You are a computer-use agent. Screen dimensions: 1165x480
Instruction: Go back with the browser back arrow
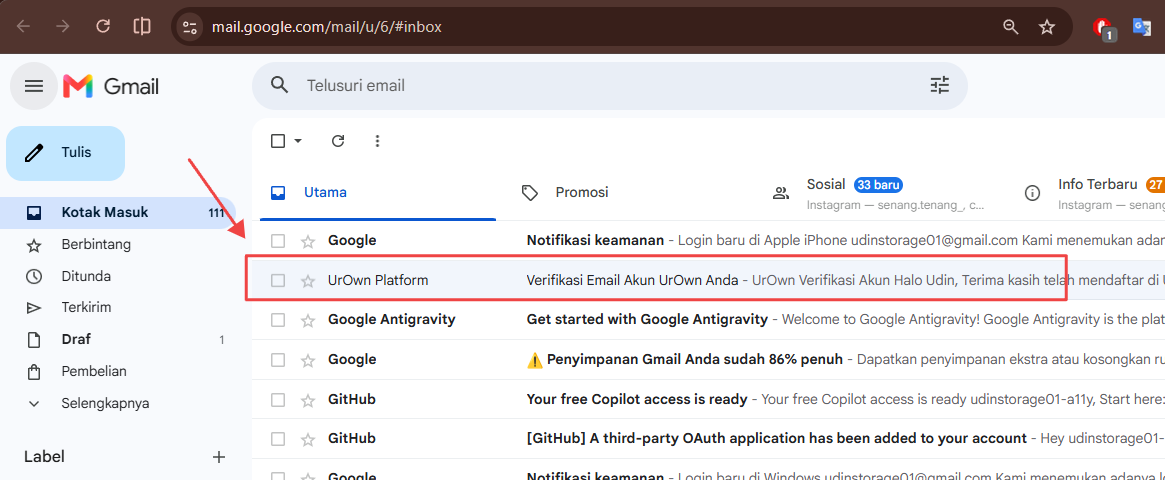(24, 27)
